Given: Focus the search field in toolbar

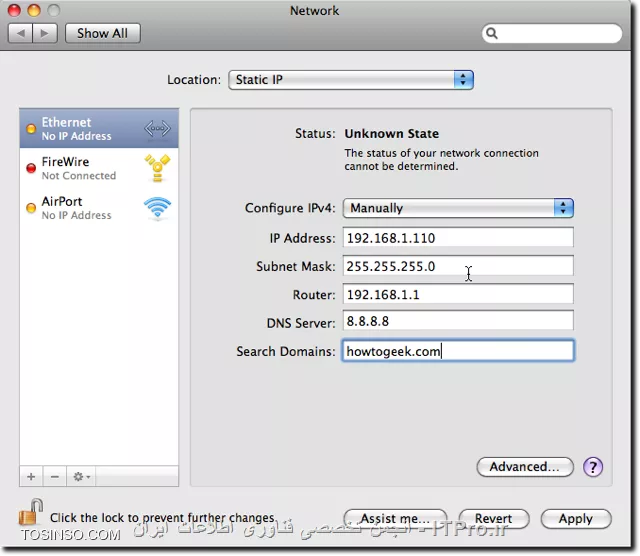Looking at the screenshot, I should pyautogui.click(x=552, y=33).
